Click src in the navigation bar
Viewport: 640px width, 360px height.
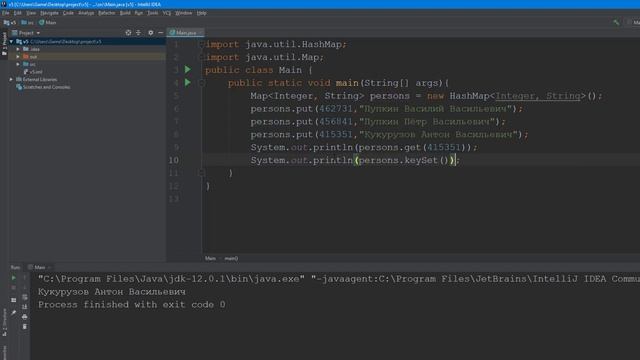click(28, 23)
